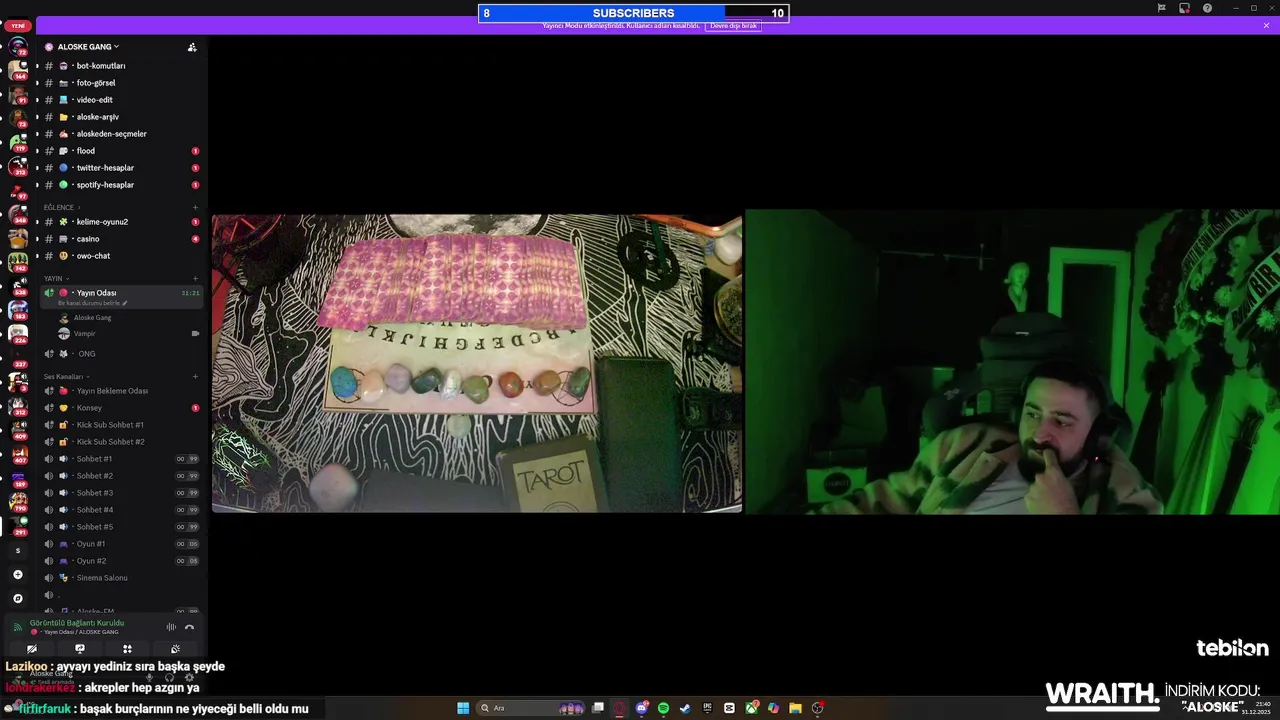Open the activities launcher button

(127, 649)
